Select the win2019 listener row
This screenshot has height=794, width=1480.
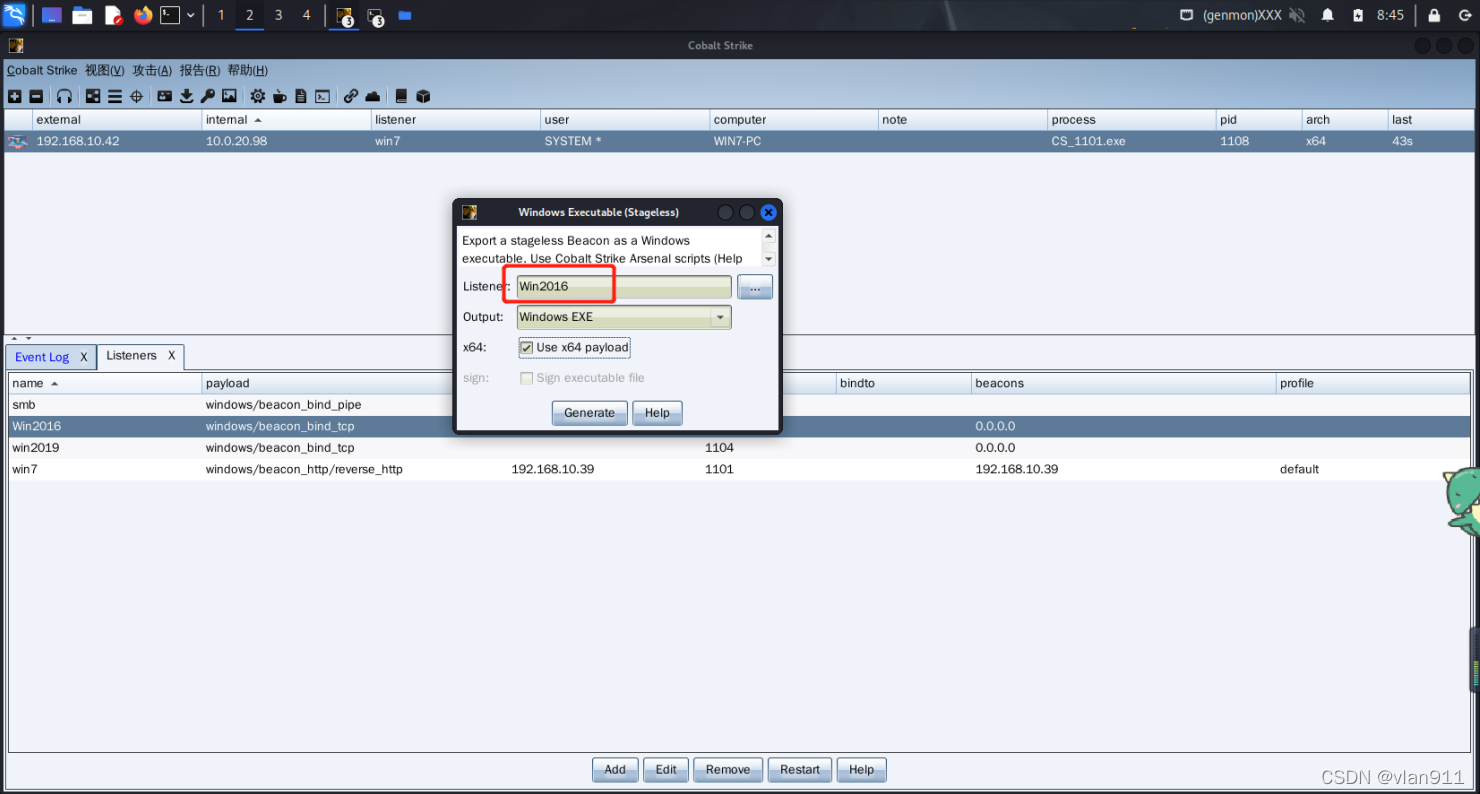pyautogui.click(x=740, y=448)
